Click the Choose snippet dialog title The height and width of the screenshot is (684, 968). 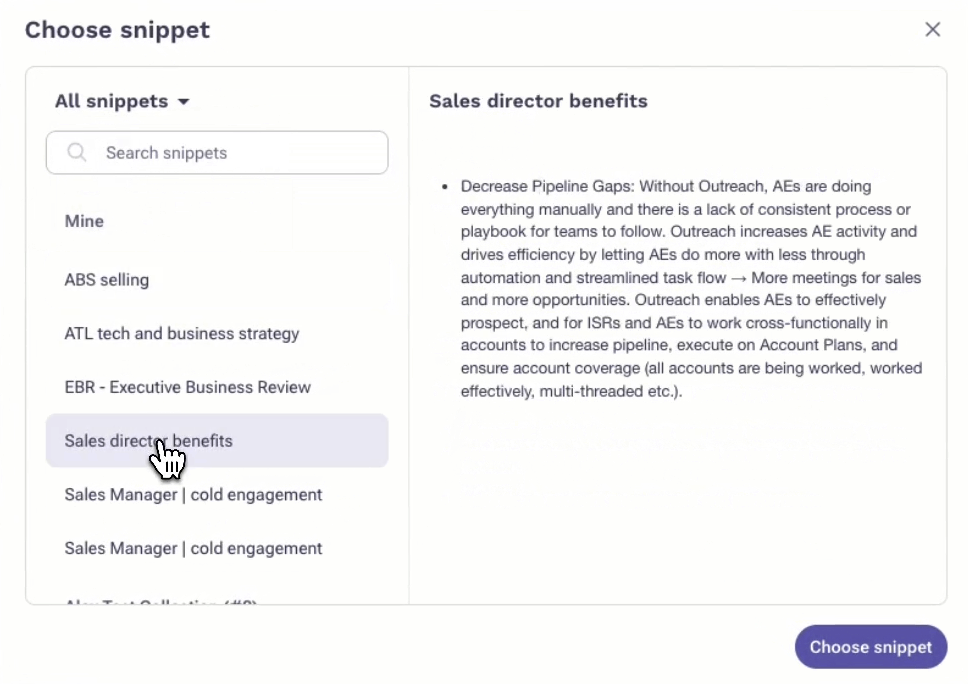[117, 30]
